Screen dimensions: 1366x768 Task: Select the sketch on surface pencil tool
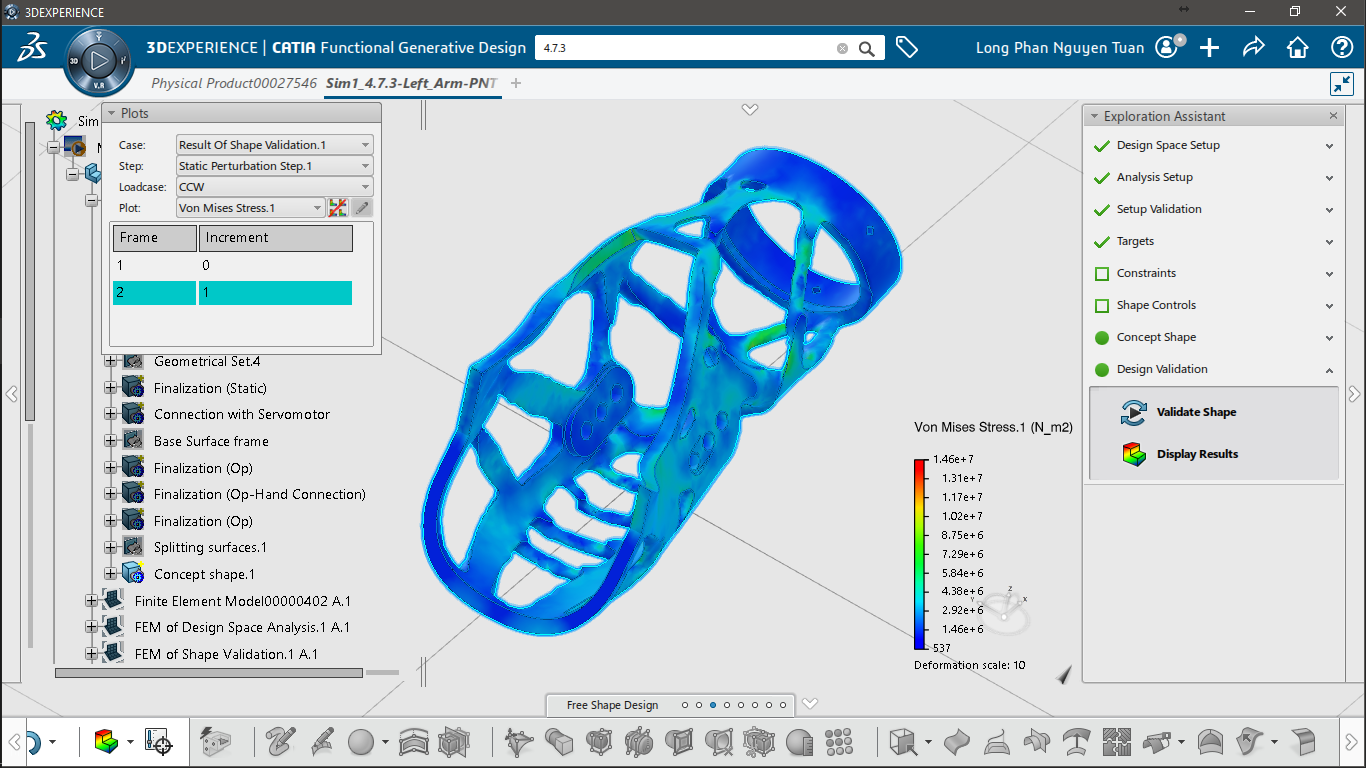pos(322,742)
